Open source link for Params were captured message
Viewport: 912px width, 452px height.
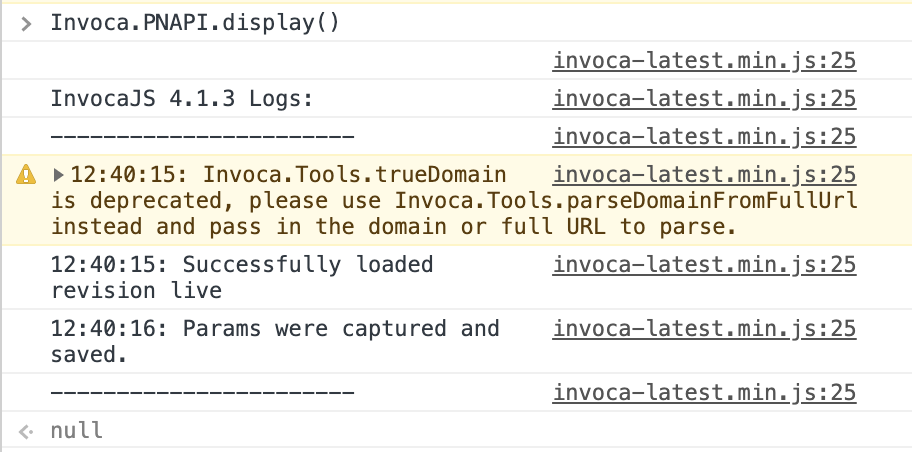point(704,328)
